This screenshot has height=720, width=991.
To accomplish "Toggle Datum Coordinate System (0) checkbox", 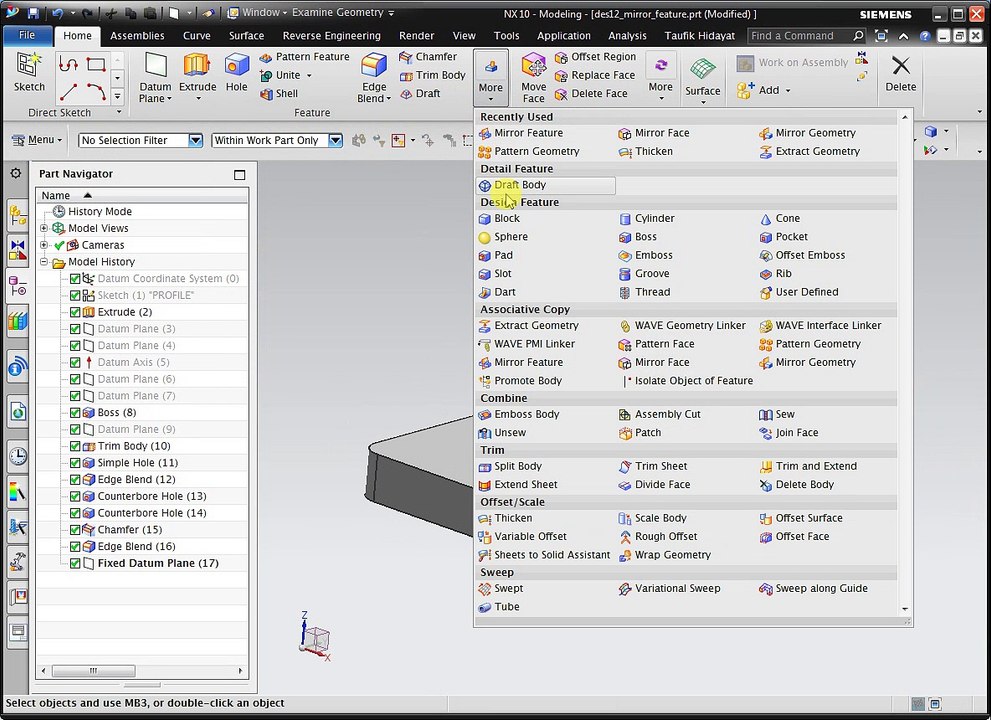I will [x=75, y=279].
